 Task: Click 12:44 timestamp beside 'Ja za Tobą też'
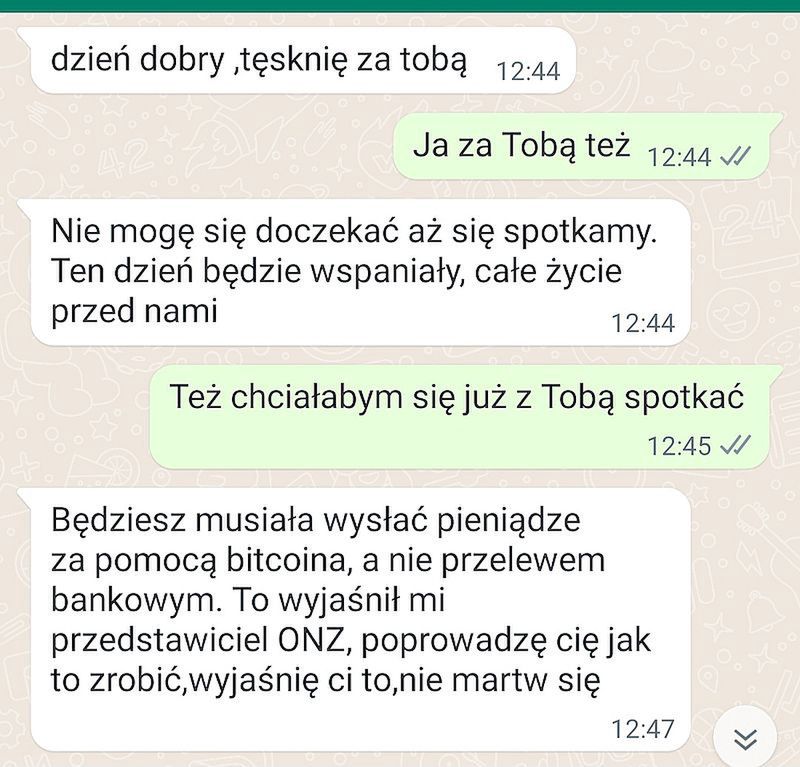tap(679, 157)
